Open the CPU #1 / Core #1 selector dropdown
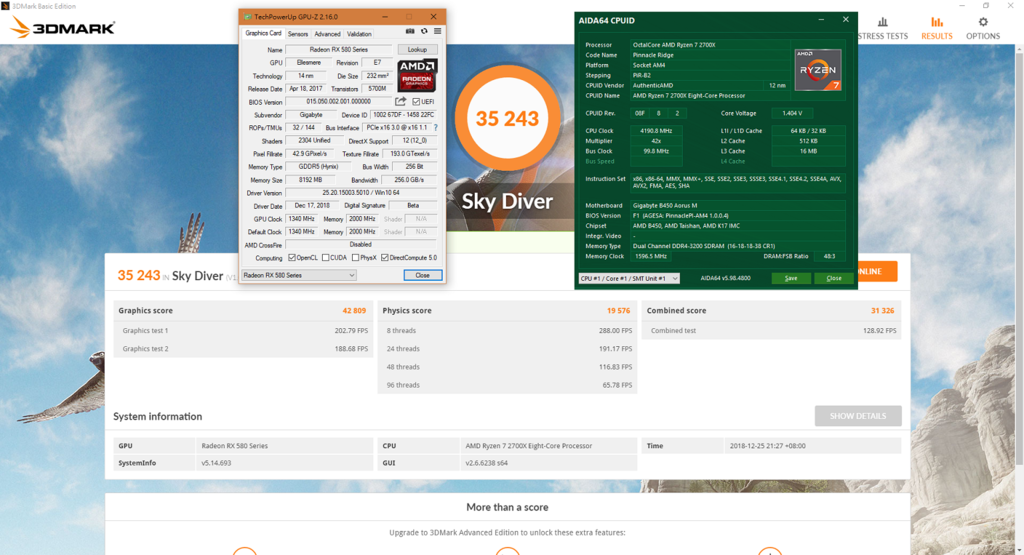This screenshot has height=555, width=1024. pyautogui.click(x=629, y=278)
